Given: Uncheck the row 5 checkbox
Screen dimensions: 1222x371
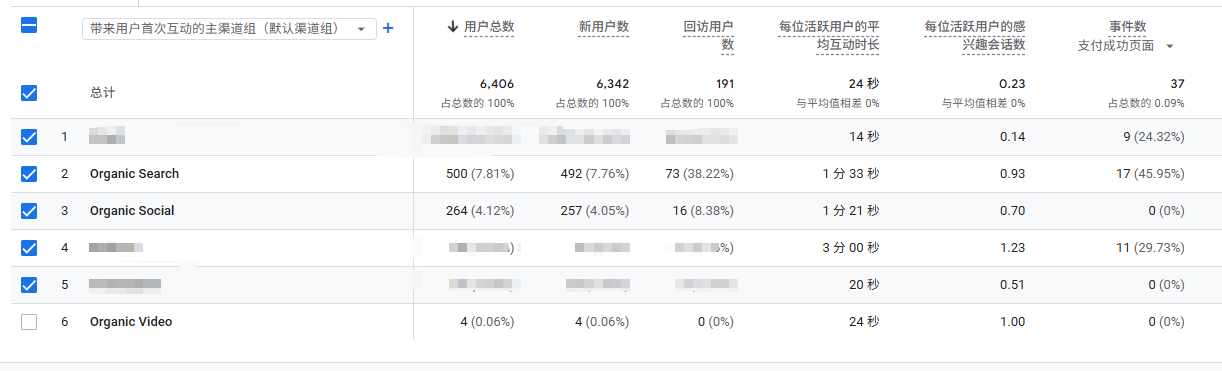Looking at the screenshot, I should tap(29, 285).
